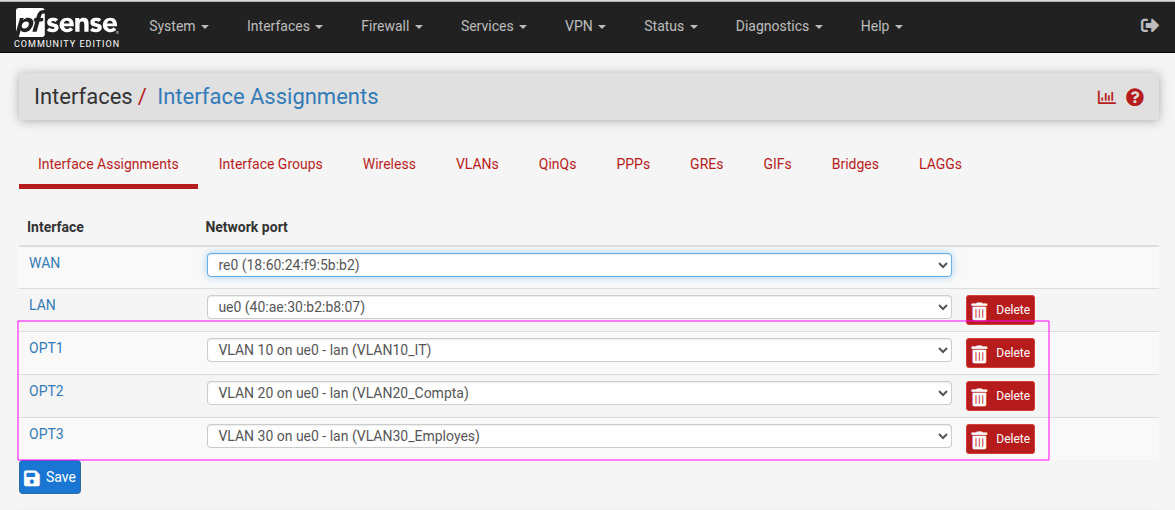Open the Firewall menu

(x=391, y=26)
